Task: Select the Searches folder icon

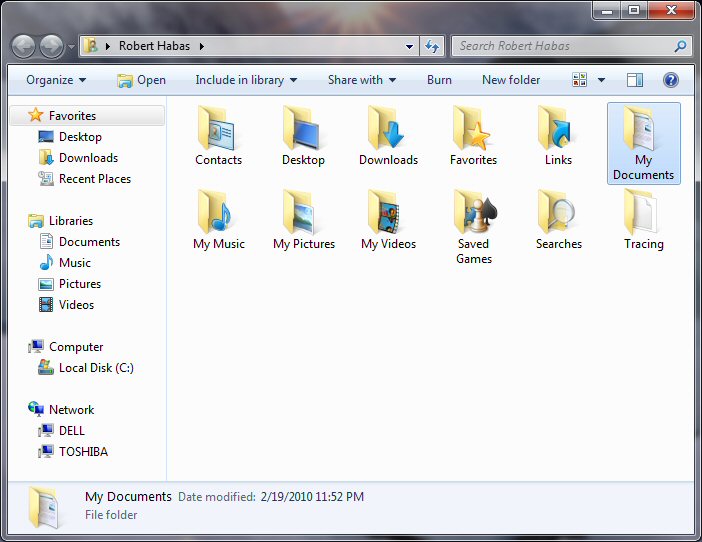Action: (x=558, y=212)
